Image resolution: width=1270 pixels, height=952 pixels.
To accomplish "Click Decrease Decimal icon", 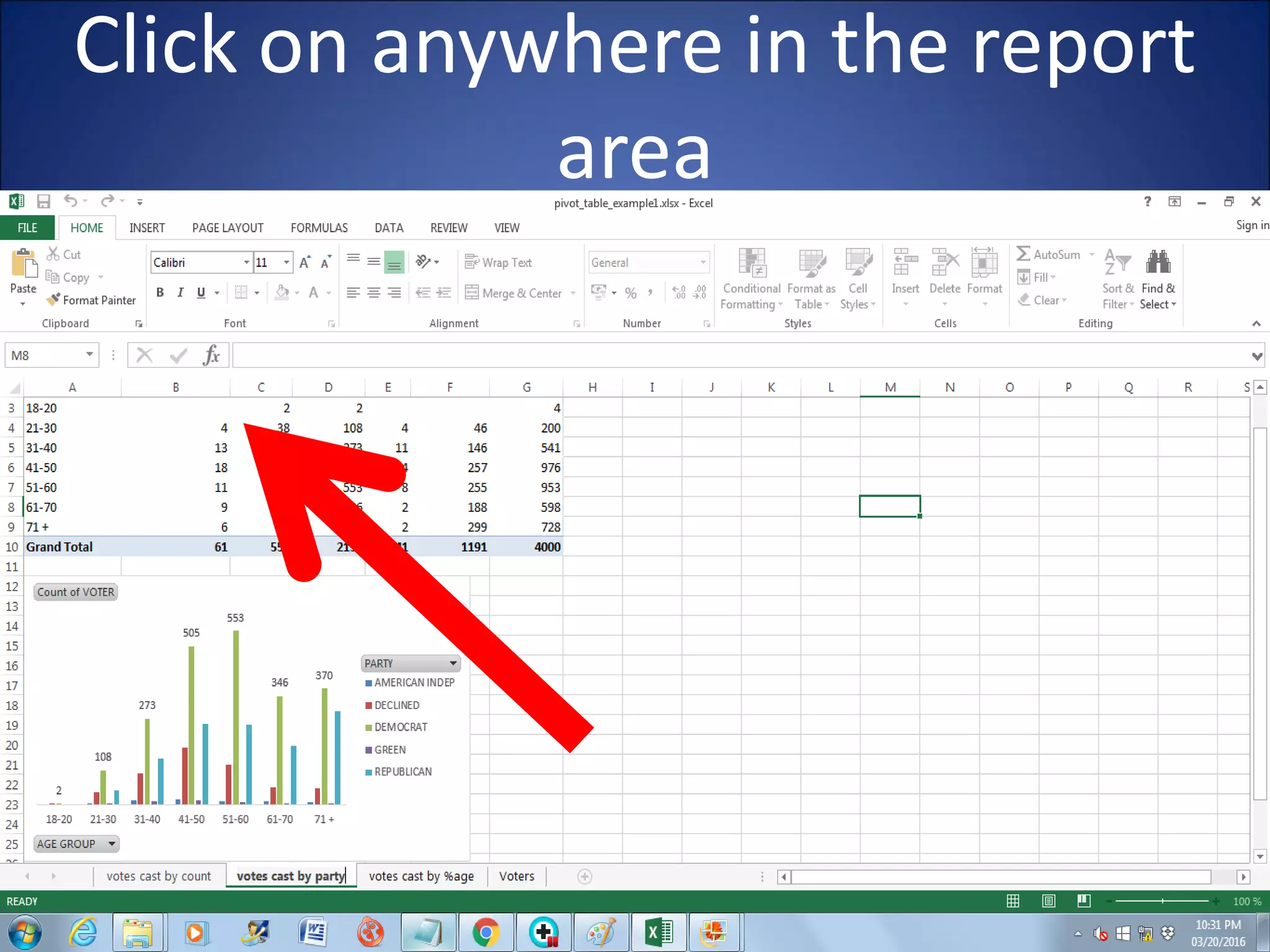I will [700, 293].
